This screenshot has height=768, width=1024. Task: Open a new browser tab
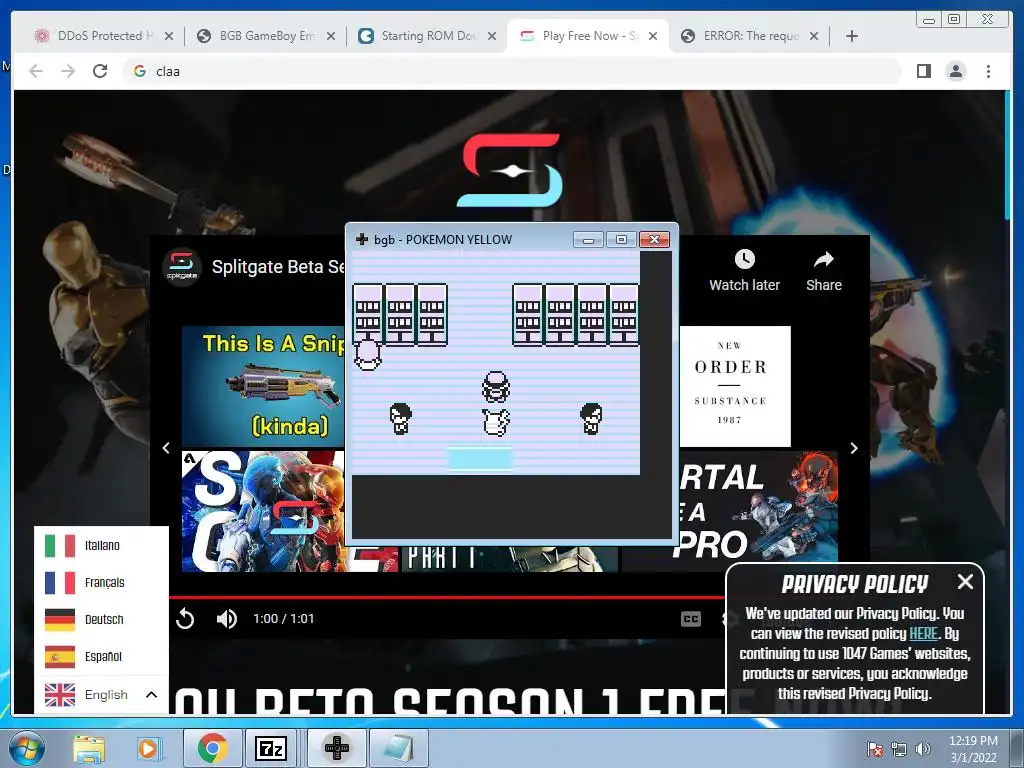tap(852, 37)
